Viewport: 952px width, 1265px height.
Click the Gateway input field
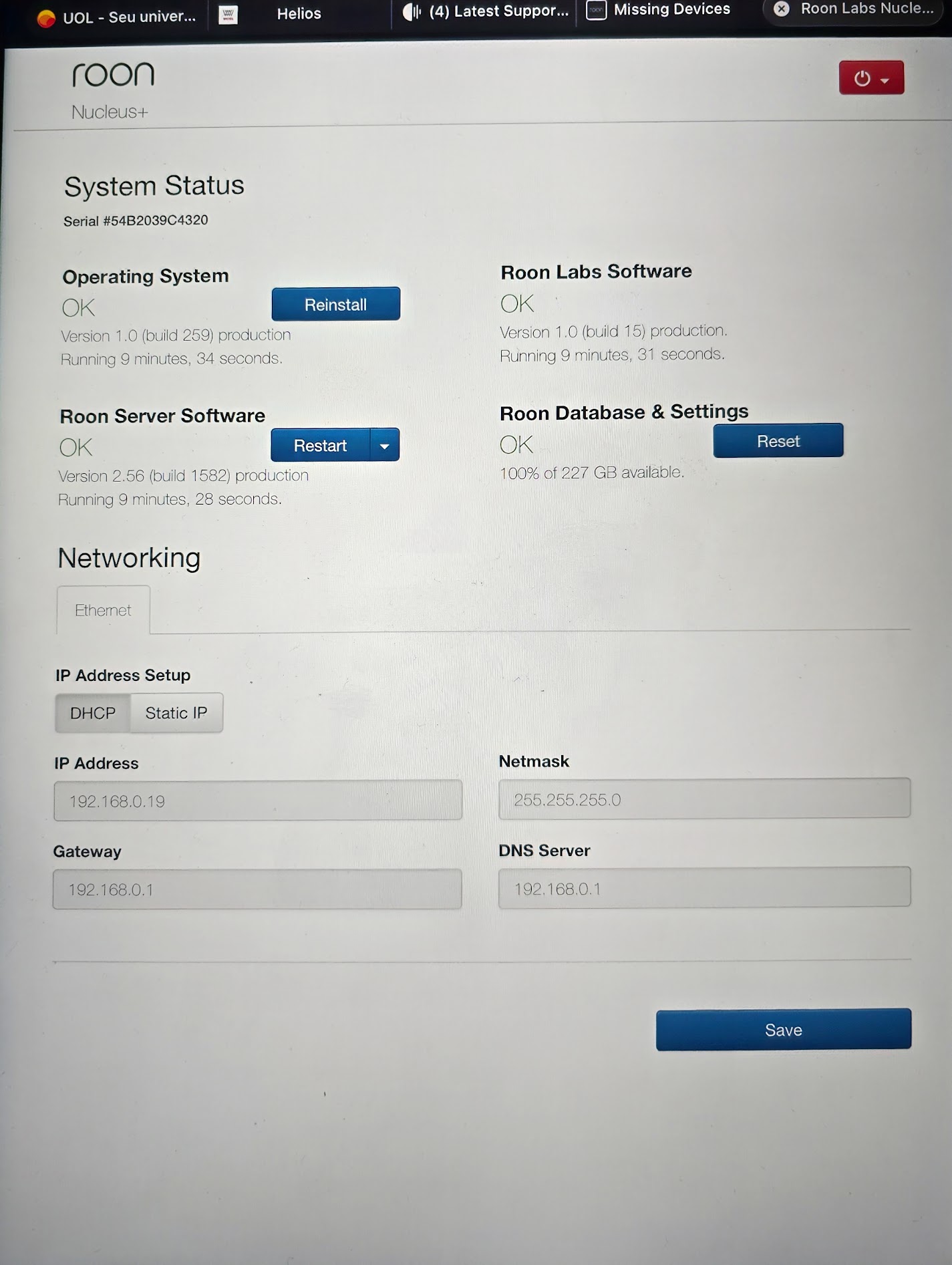pyautogui.click(x=257, y=889)
